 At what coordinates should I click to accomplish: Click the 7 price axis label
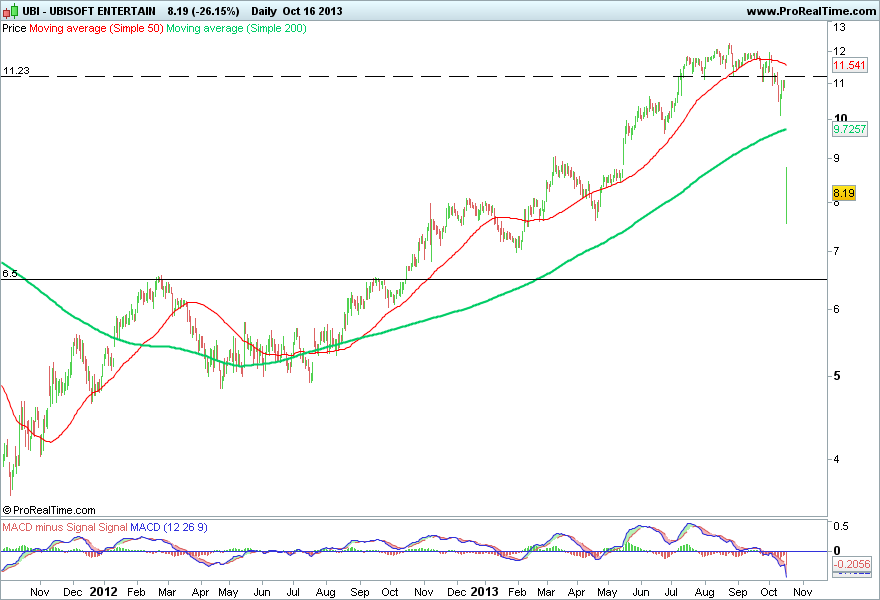pyautogui.click(x=836, y=251)
